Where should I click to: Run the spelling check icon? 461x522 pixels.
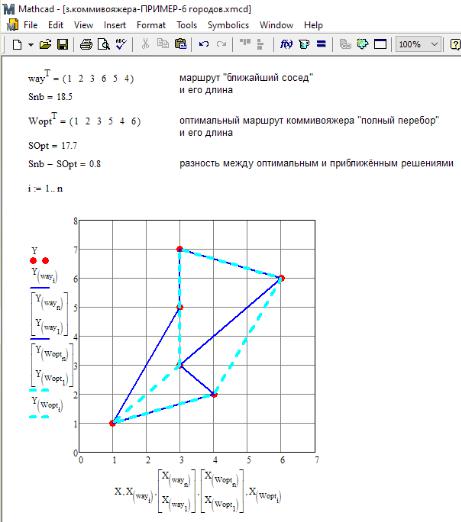tap(121, 44)
